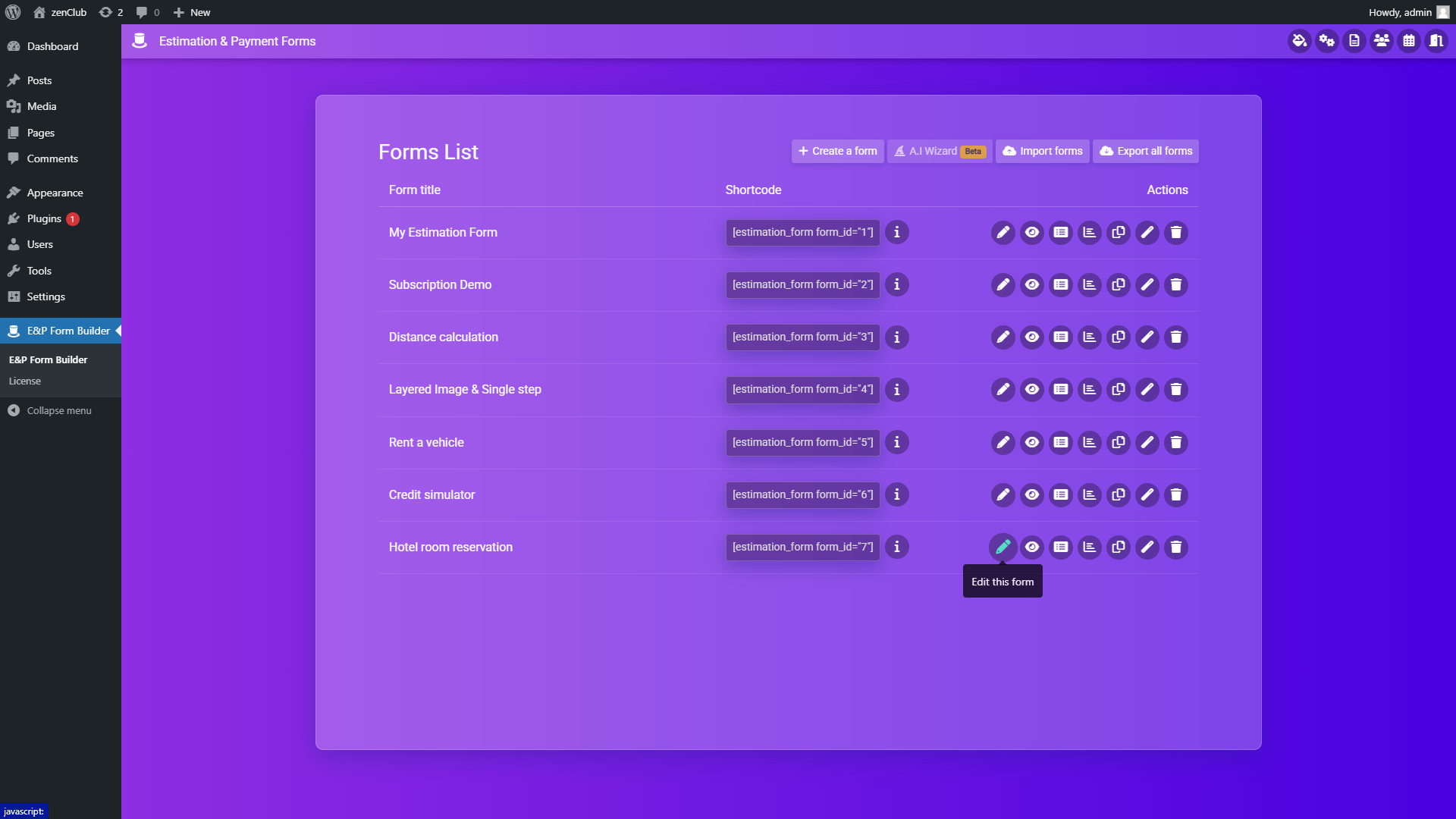
Task: Show shortcode info for Distance calculation form
Action: click(x=897, y=337)
